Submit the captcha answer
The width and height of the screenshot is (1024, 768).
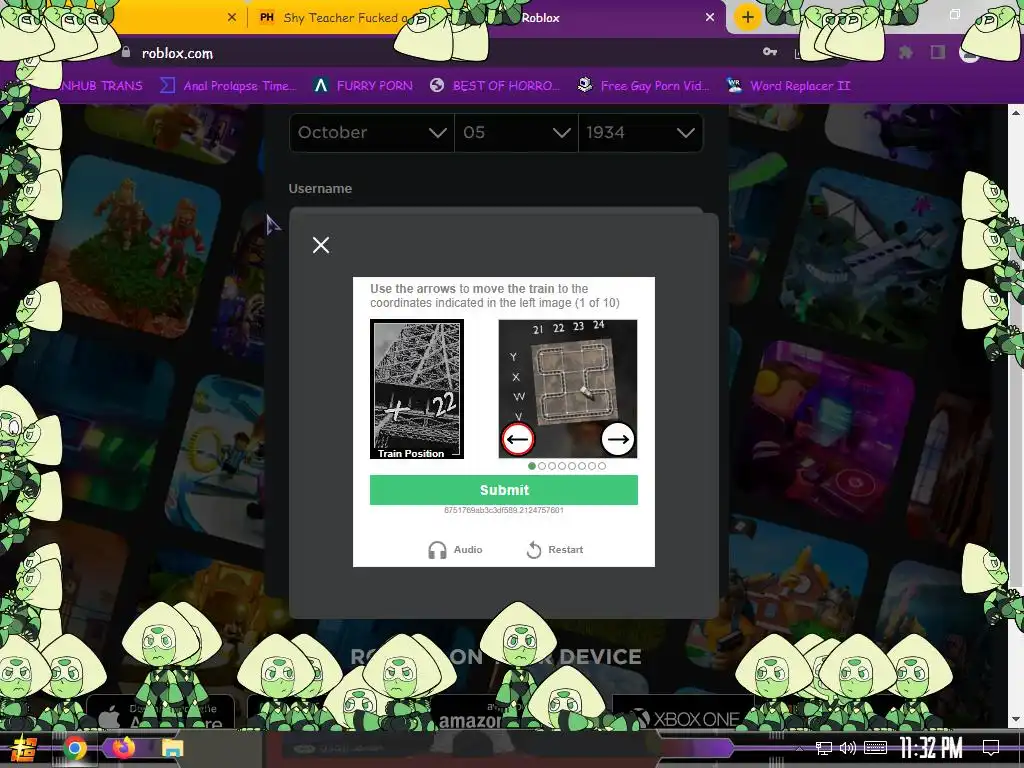(504, 490)
